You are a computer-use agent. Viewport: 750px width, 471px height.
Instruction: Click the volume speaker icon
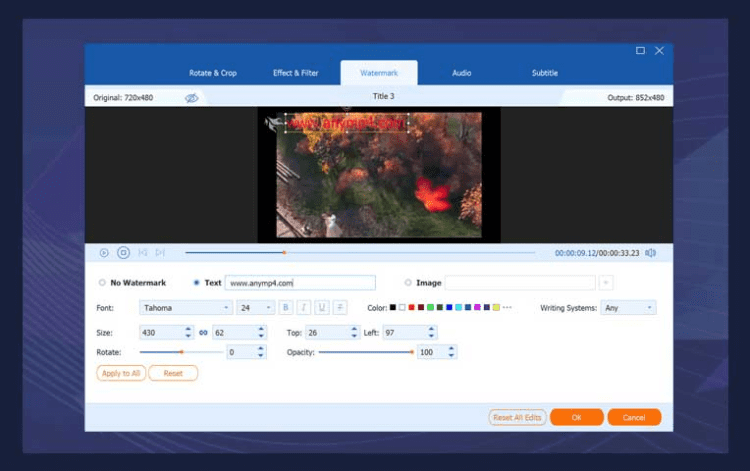click(650, 253)
